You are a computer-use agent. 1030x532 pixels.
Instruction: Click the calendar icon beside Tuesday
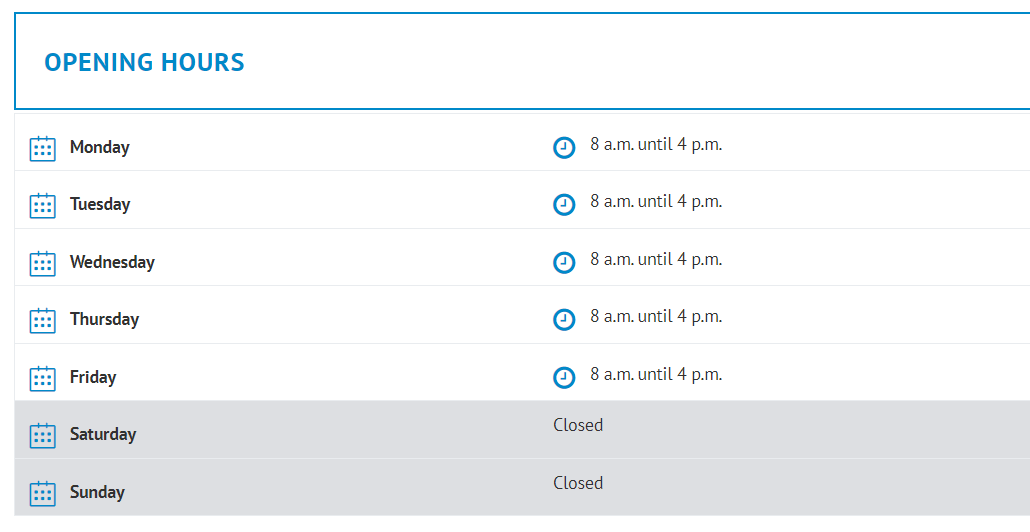pyautogui.click(x=42, y=205)
